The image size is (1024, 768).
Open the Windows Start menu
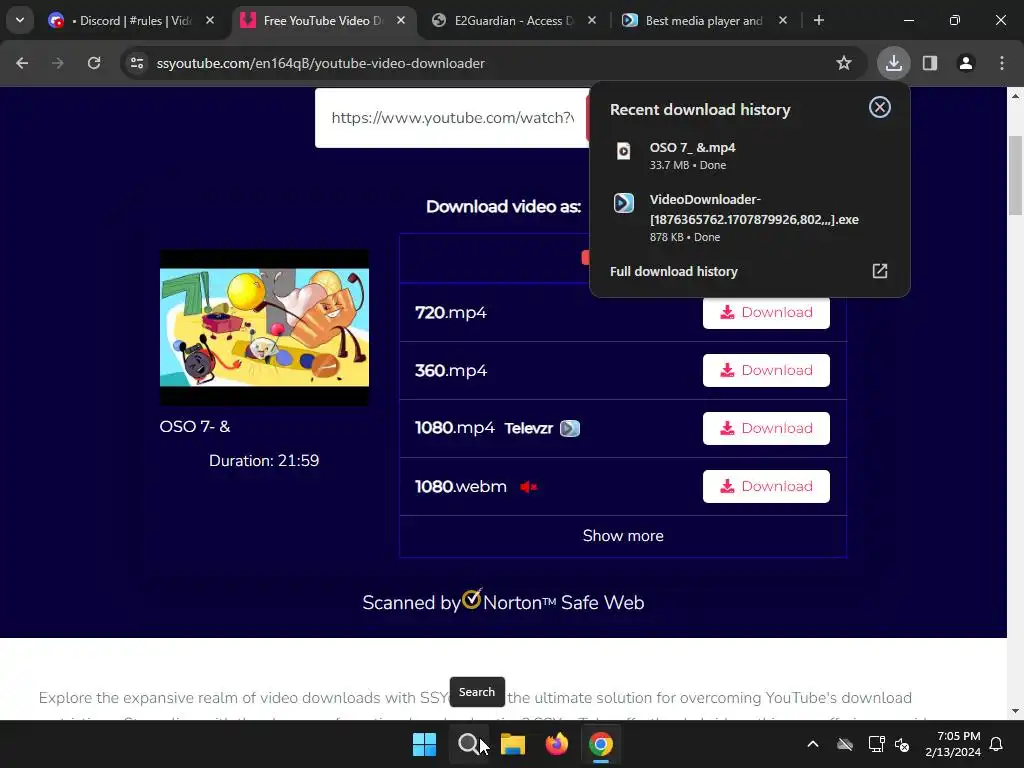424,744
